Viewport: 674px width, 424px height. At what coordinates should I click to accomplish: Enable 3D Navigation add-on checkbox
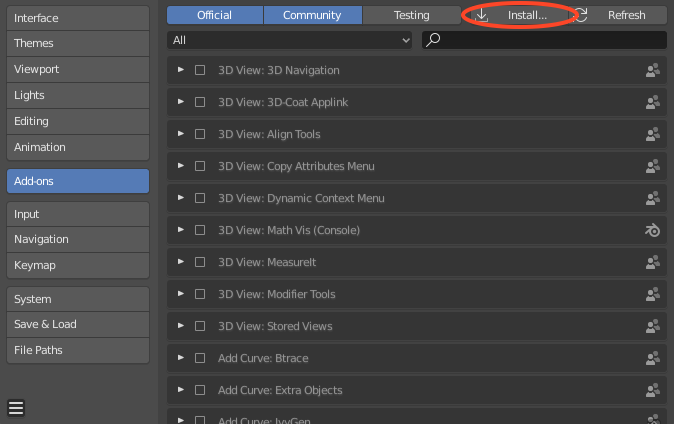(x=200, y=70)
